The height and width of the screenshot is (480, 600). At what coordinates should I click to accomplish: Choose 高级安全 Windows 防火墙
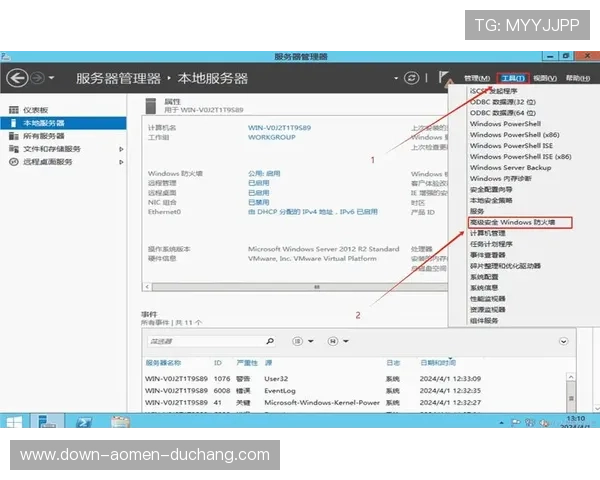point(520,222)
